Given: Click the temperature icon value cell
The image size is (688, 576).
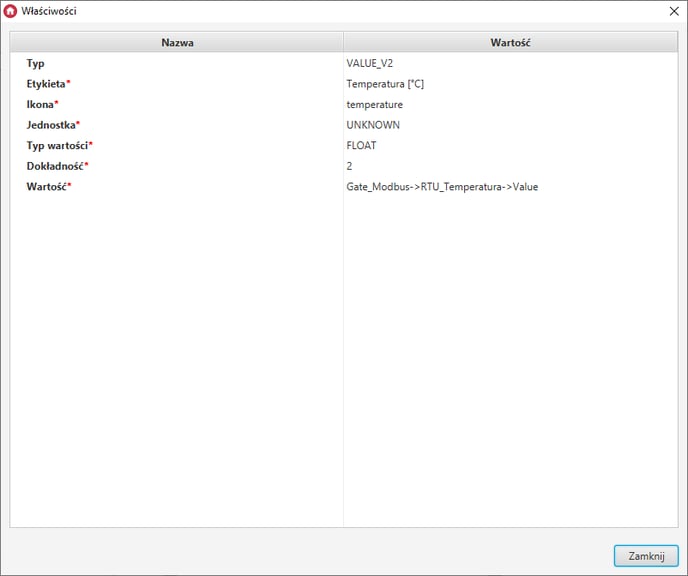Looking at the screenshot, I should (x=511, y=104).
